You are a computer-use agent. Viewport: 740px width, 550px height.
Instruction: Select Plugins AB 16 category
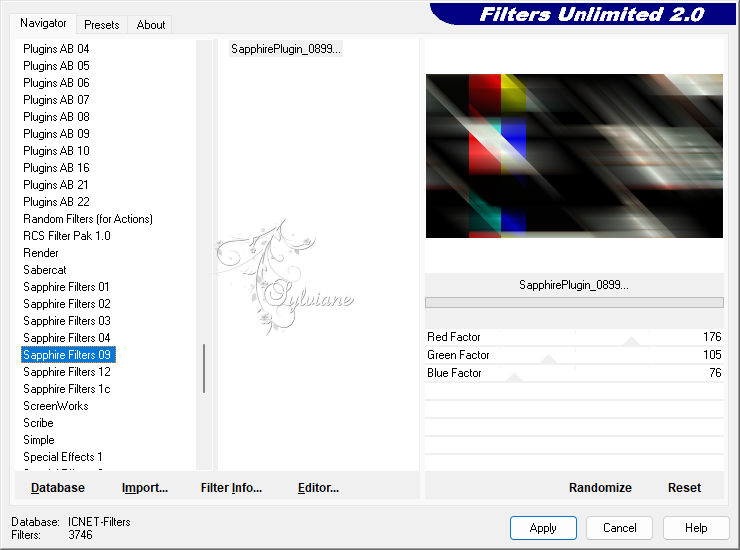pos(56,168)
